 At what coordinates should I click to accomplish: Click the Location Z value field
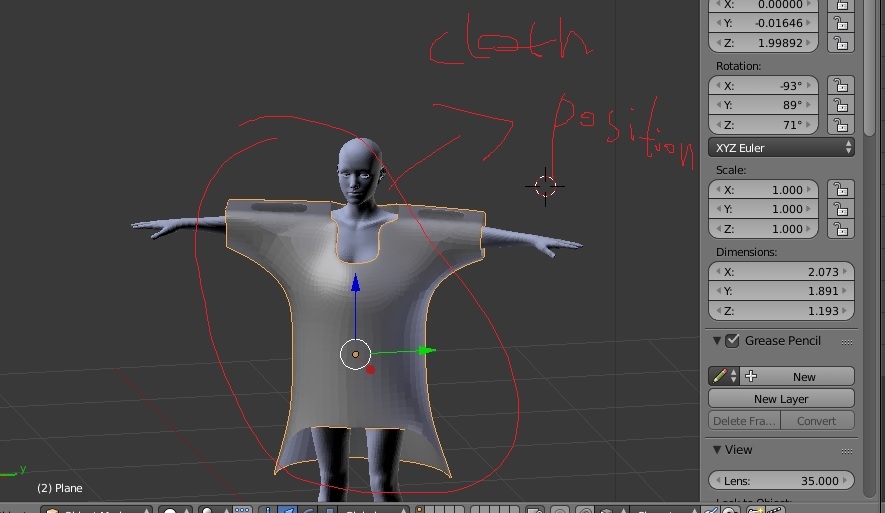763,43
